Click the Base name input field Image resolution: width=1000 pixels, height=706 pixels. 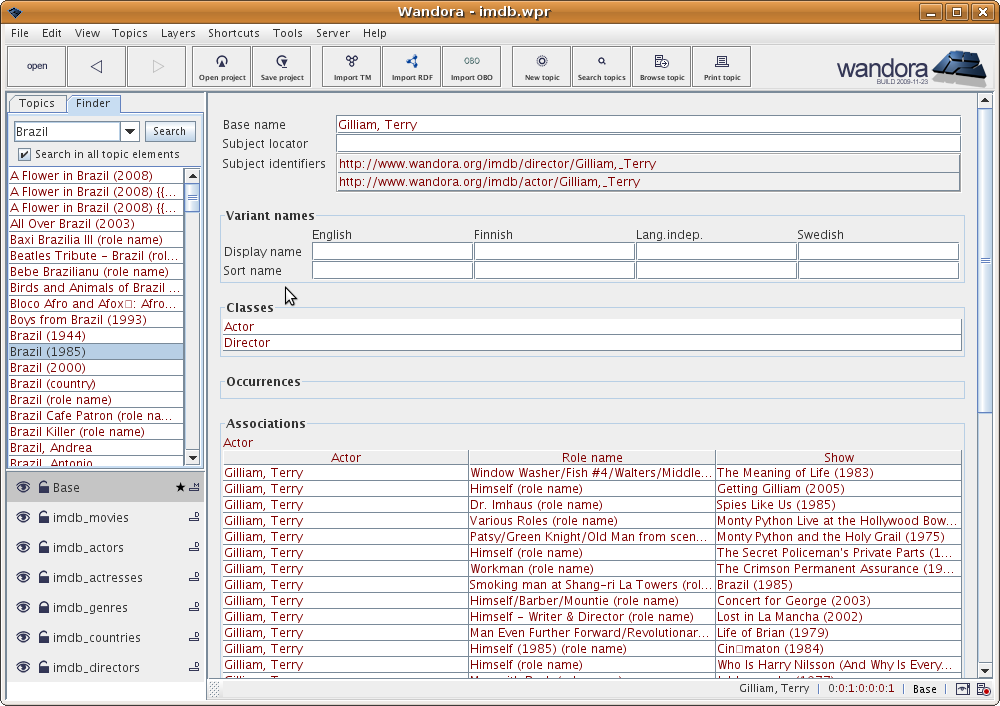[x=647, y=125]
